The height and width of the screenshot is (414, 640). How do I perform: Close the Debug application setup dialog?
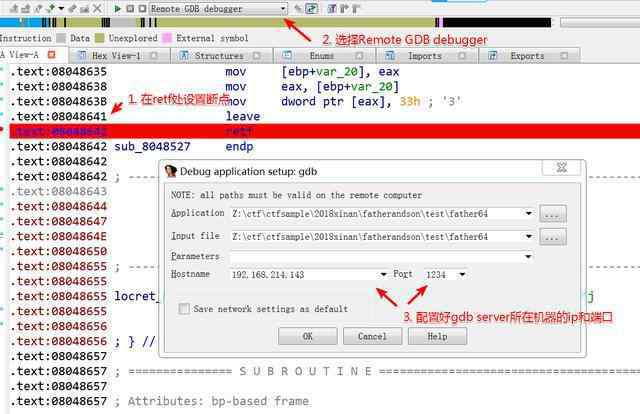pyautogui.click(x=562, y=167)
